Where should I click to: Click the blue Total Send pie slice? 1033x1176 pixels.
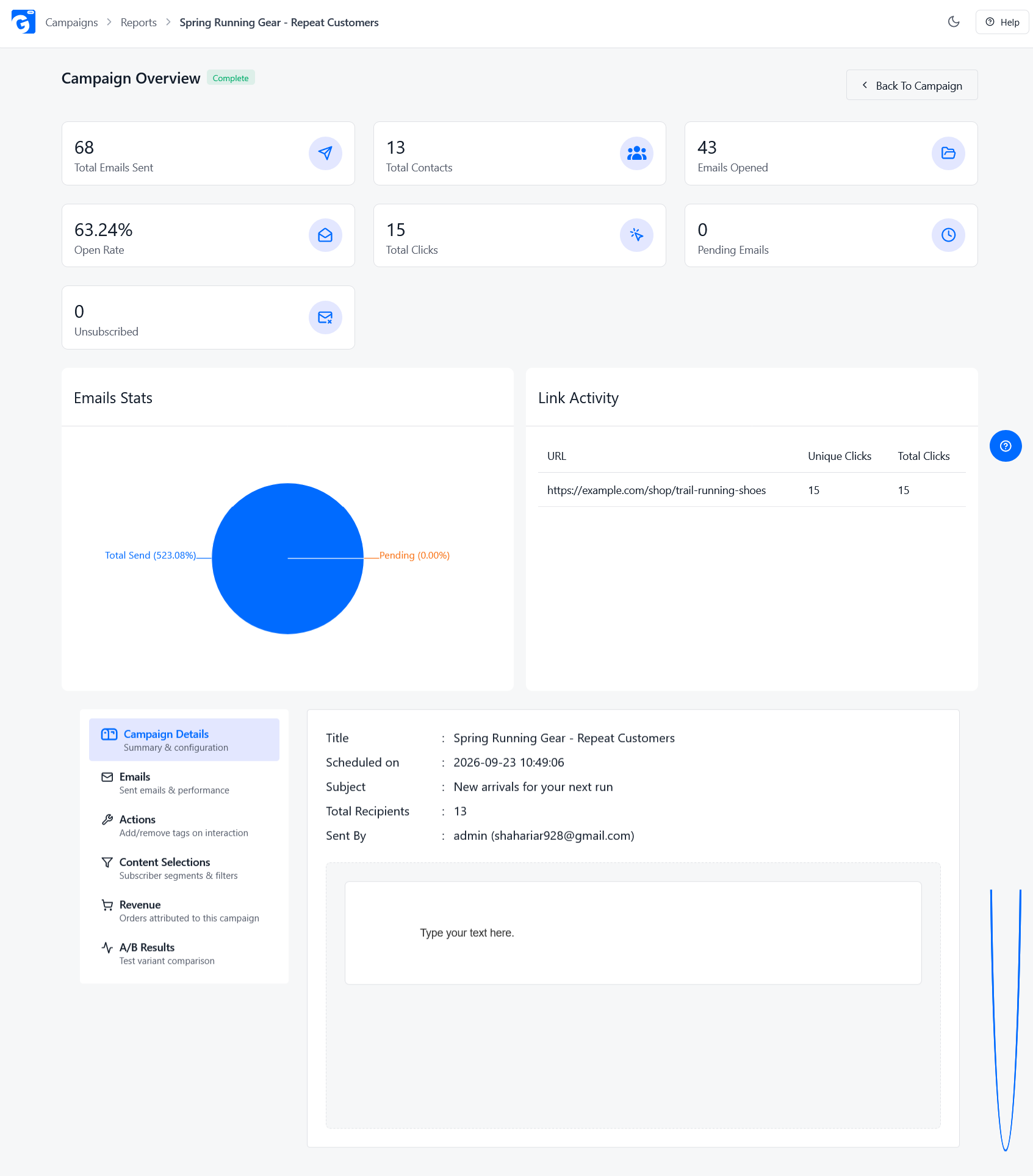(x=287, y=558)
